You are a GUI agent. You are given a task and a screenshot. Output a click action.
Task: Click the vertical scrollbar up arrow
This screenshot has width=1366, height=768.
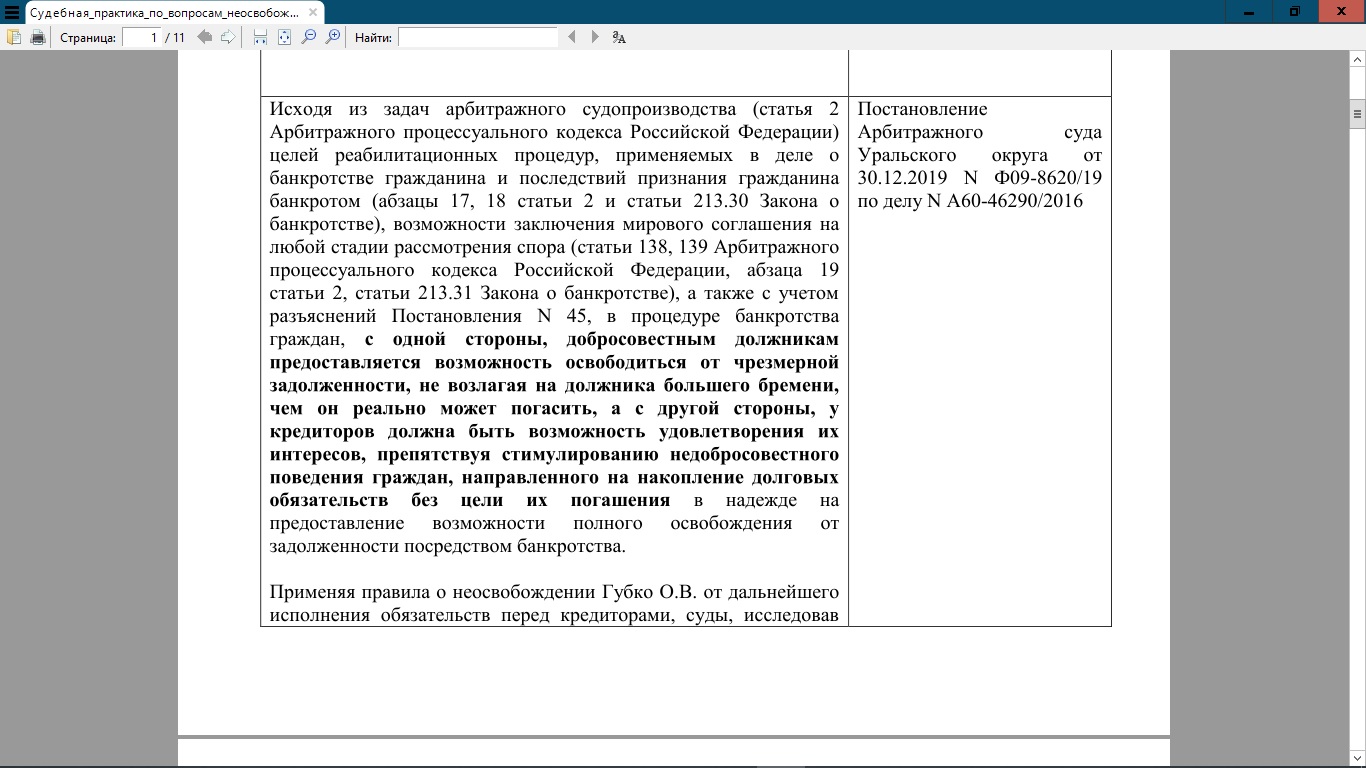pyautogui.click(x=1357, y=58)
